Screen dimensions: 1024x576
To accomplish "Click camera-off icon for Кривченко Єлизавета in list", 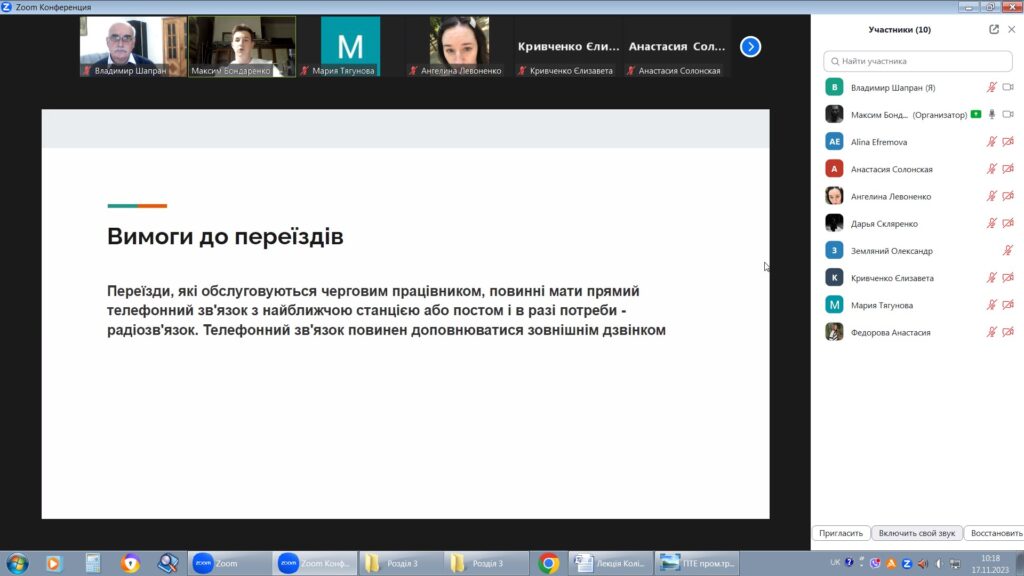I will [1008, 278].
